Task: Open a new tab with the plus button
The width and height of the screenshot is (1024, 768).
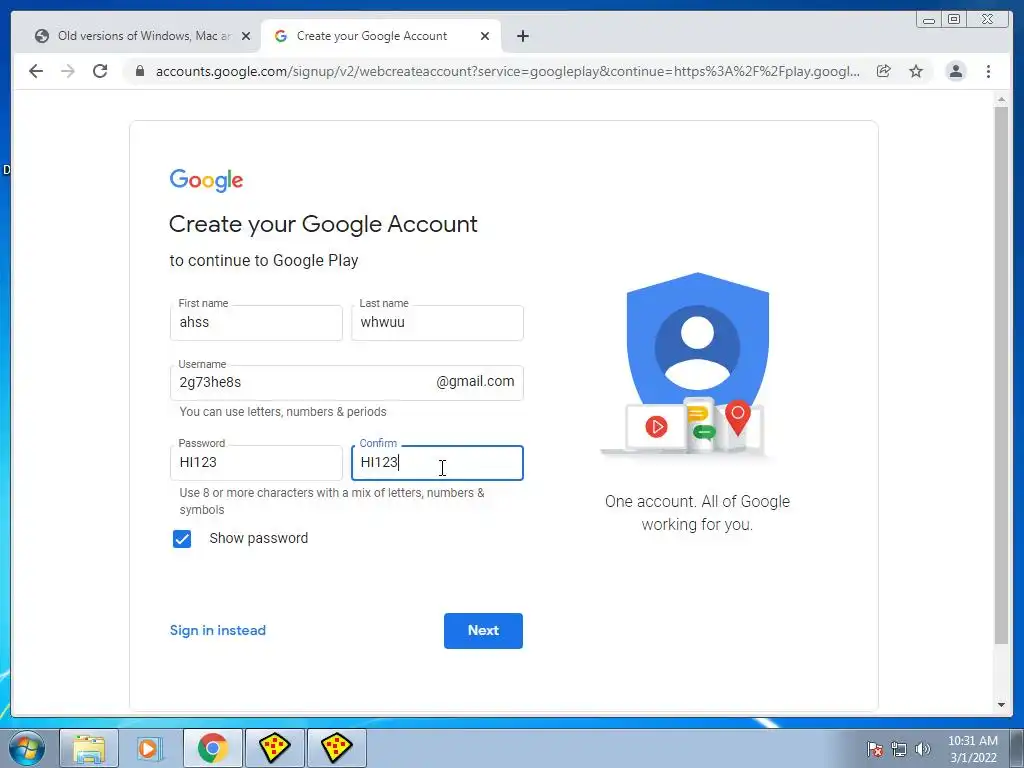Action: click(x=522, y=37)
